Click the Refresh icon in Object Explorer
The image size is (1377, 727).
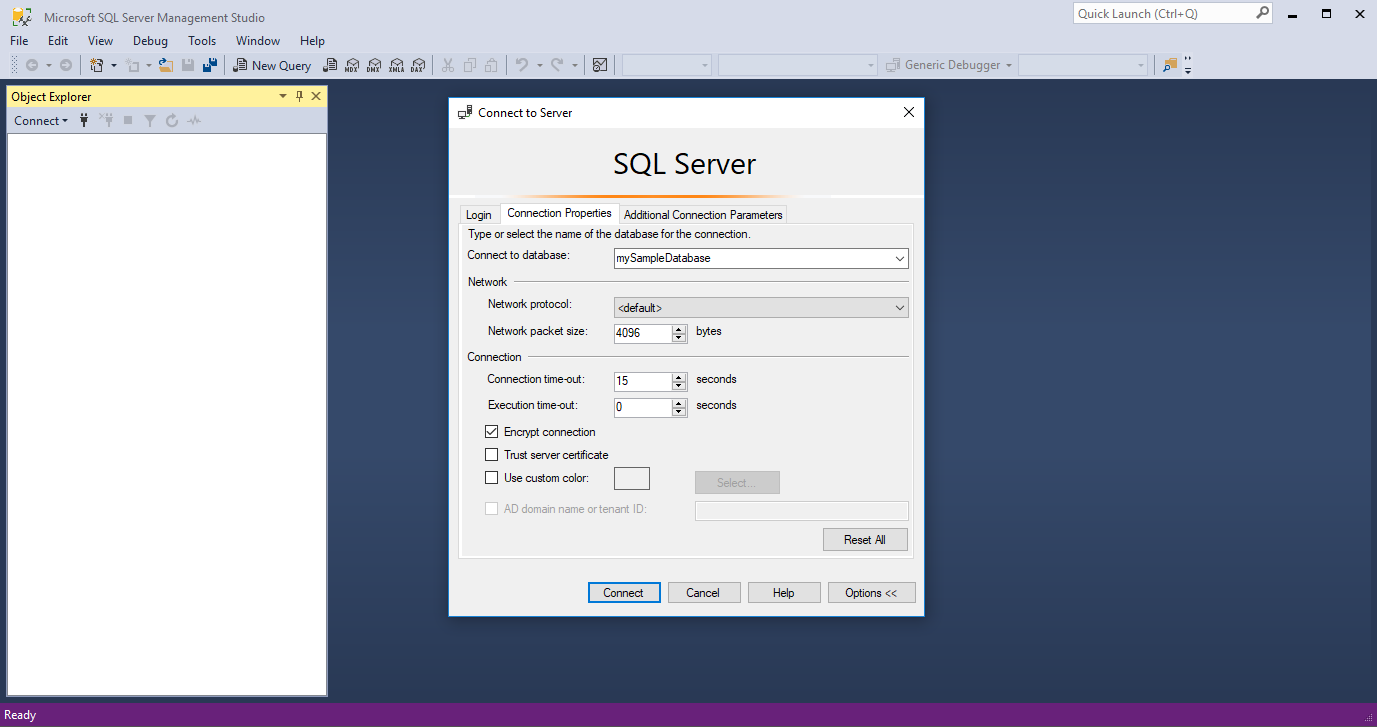click(172, 120)
